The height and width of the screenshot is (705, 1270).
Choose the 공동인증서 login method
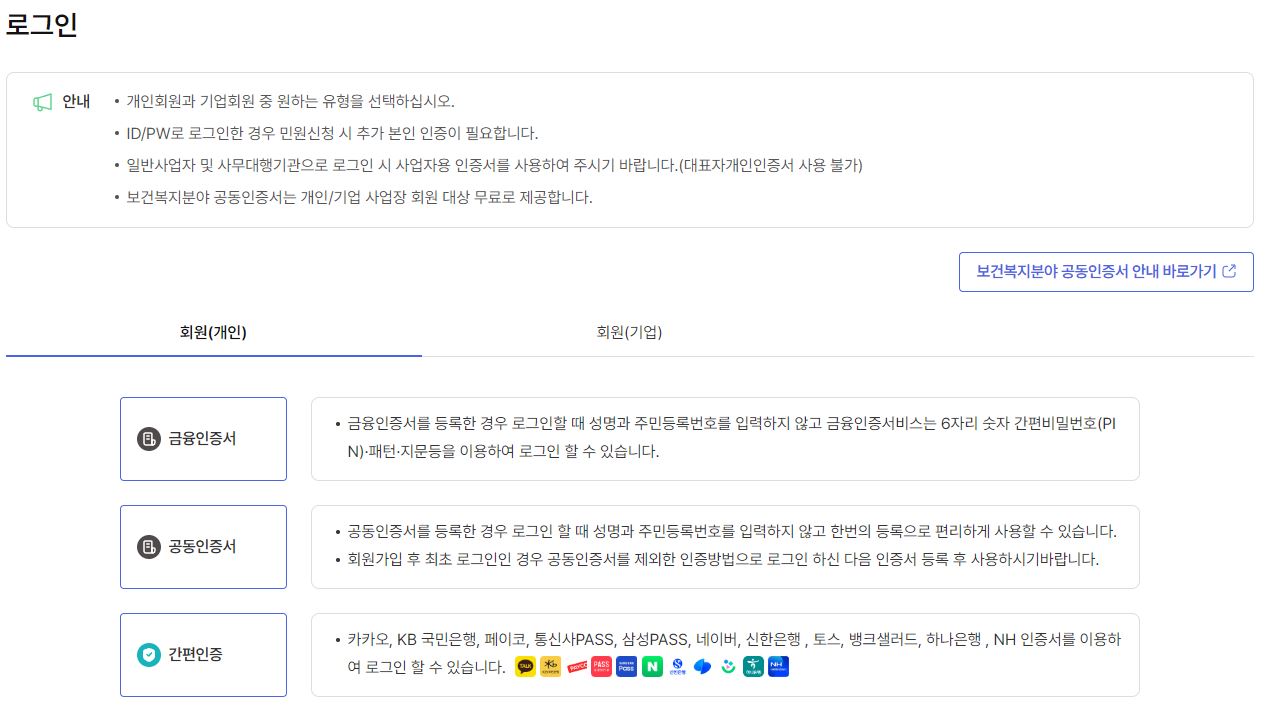tap(203, 546)
